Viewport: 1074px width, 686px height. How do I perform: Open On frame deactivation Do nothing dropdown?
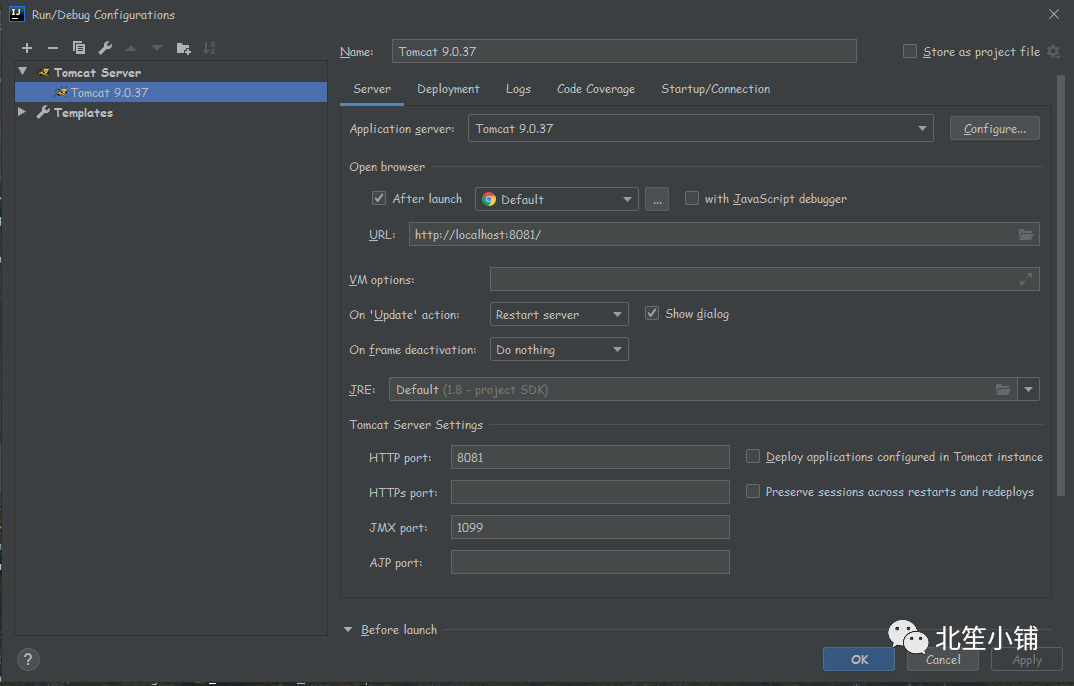coord(559,349)
